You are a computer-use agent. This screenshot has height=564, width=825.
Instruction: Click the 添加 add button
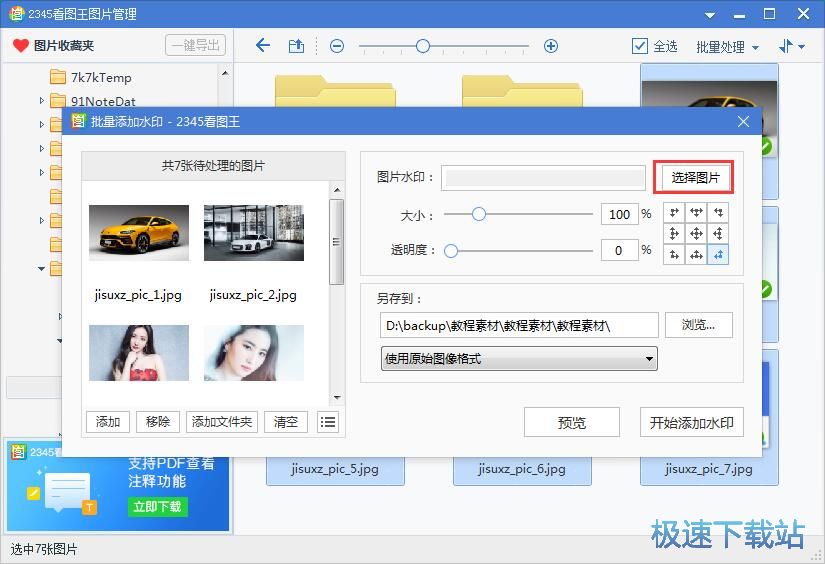point(108,422)
